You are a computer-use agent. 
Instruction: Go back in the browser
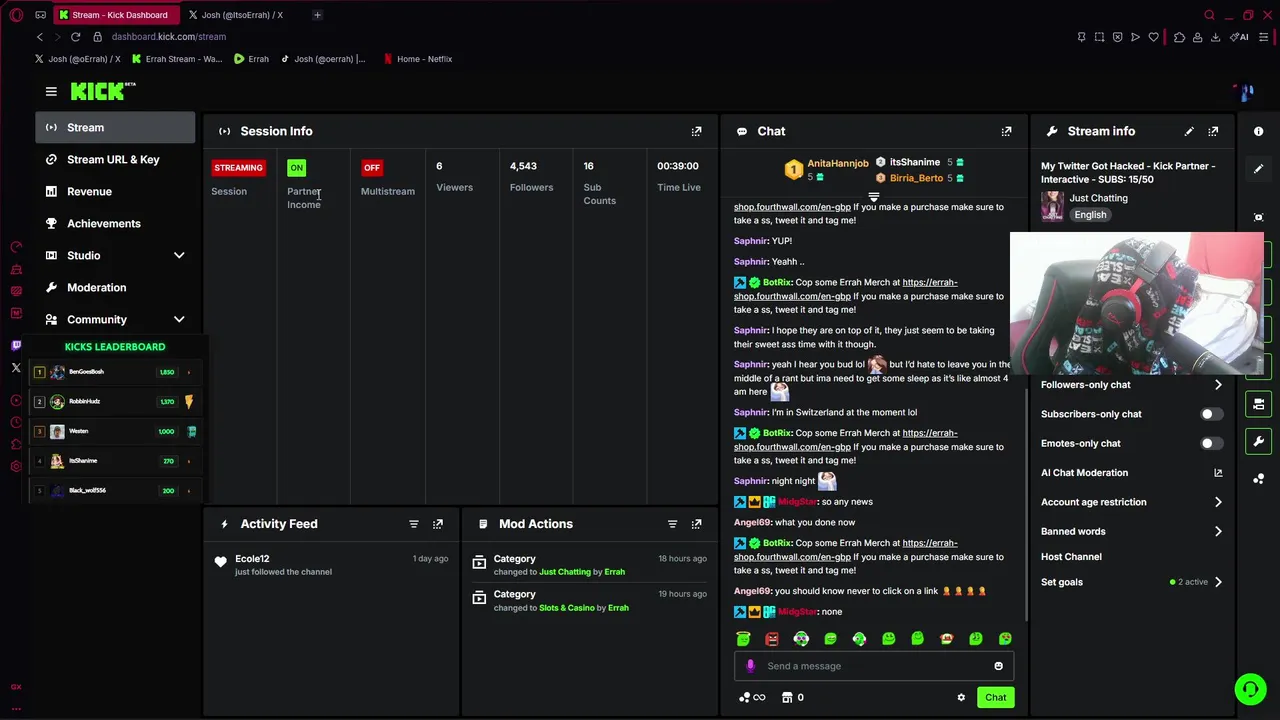[x=40, y=37]
